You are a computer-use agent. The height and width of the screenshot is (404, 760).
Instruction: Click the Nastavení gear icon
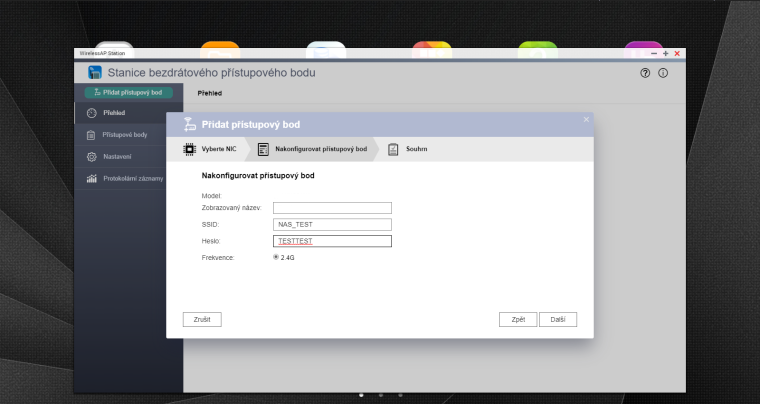92,157
